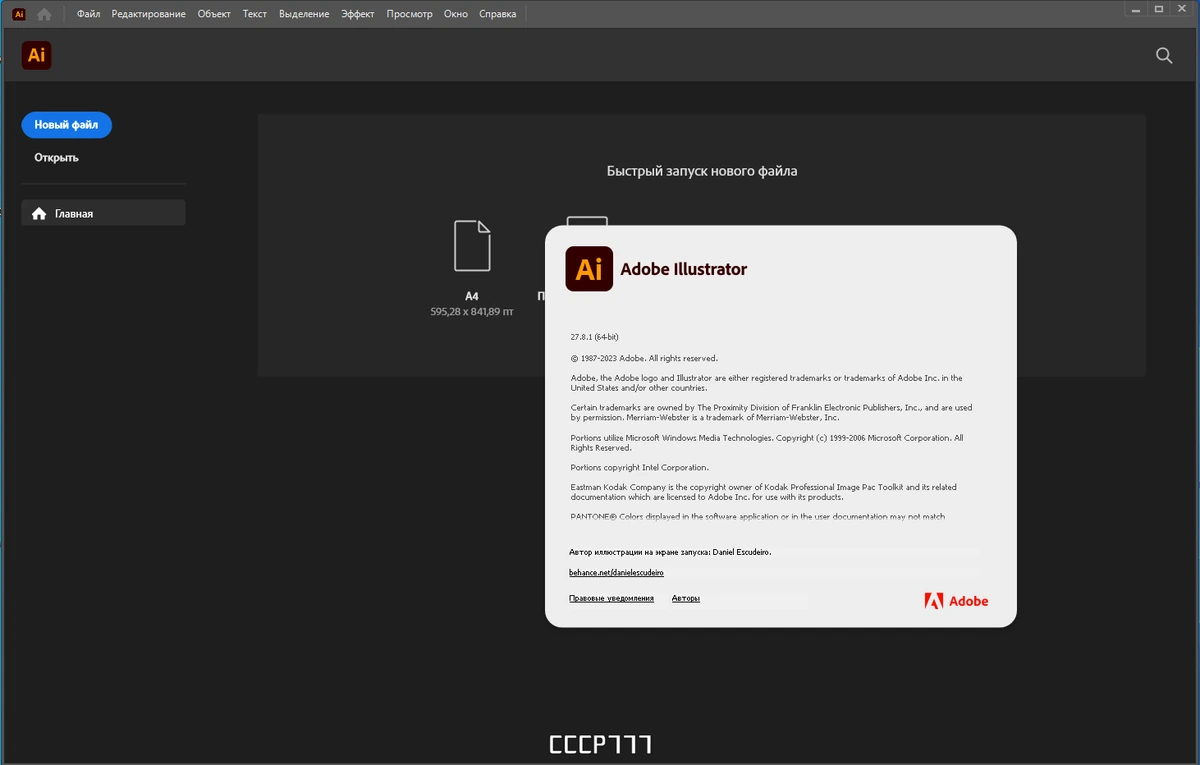Open the behance.net/danielescudeiro link
The width and height of the screenshot is (1200, 765).
pyautogui.click(x=616, y=573)
